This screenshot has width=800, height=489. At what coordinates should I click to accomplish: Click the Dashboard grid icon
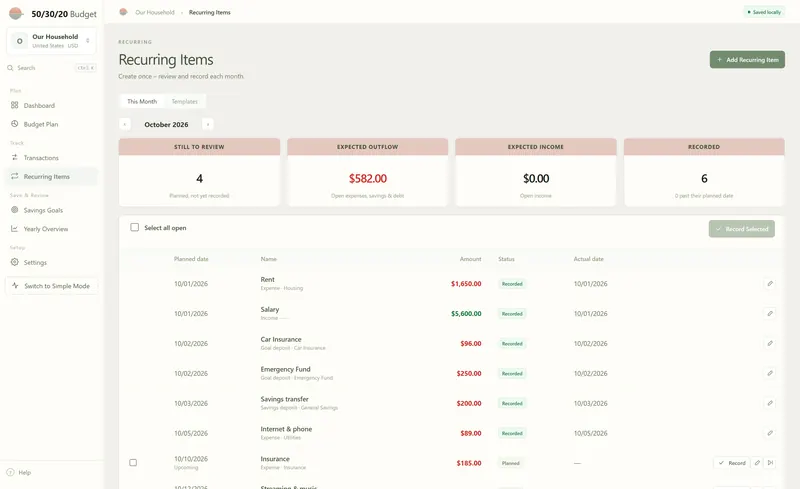(14, 105)
